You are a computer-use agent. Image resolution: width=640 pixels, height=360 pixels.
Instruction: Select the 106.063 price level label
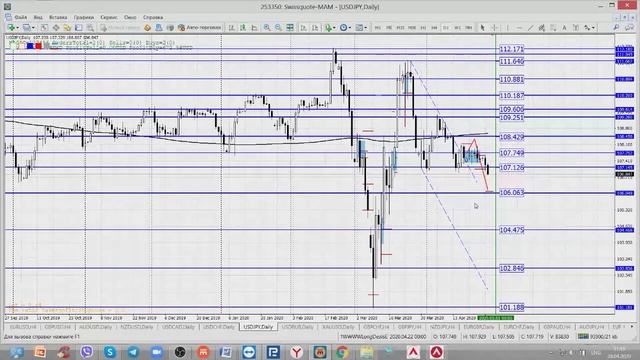[511, 192]
